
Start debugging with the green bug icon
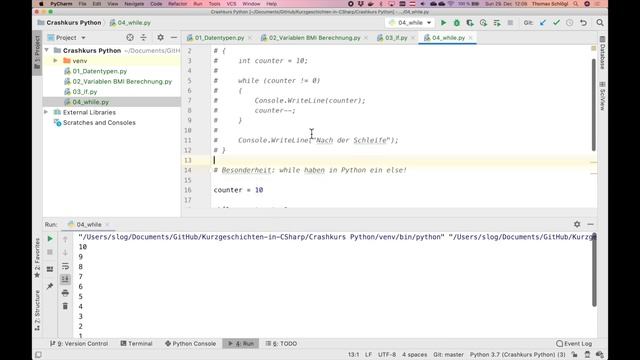click(x=457, y=23)
